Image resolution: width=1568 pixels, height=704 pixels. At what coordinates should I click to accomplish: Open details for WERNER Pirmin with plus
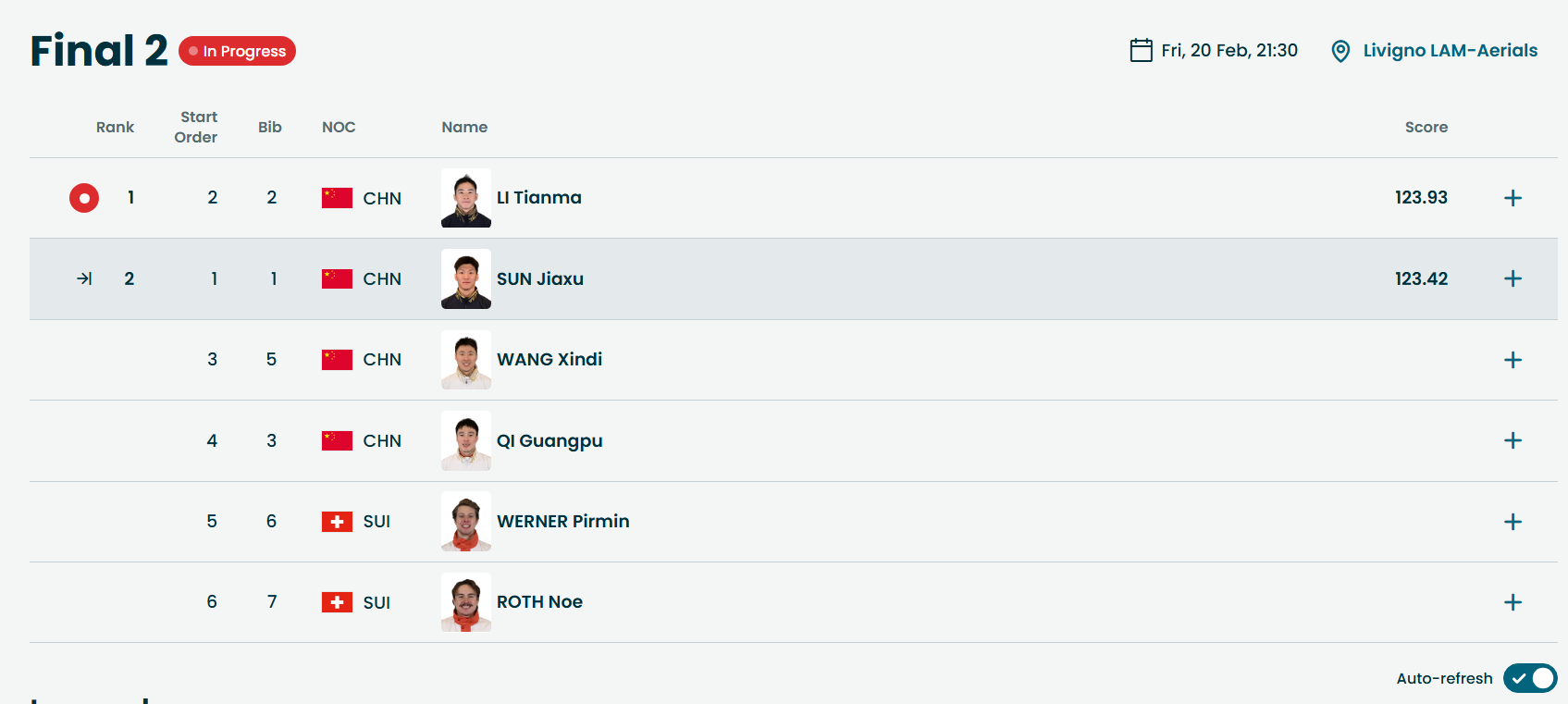coord(1512,522)
